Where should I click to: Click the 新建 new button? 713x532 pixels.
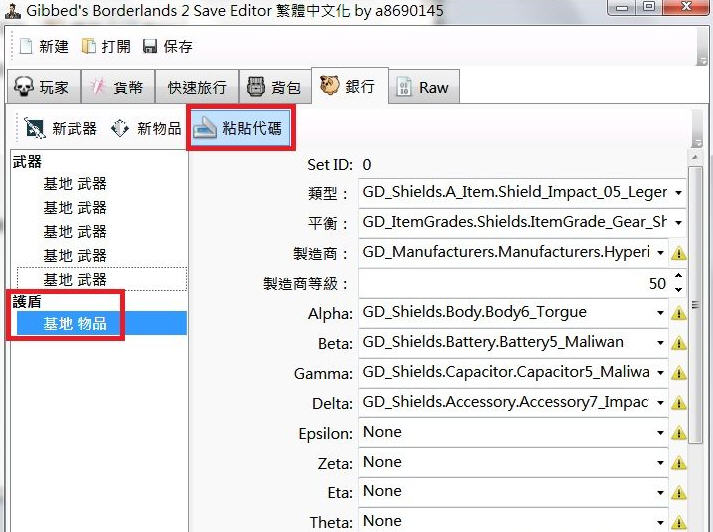(44, 46)
